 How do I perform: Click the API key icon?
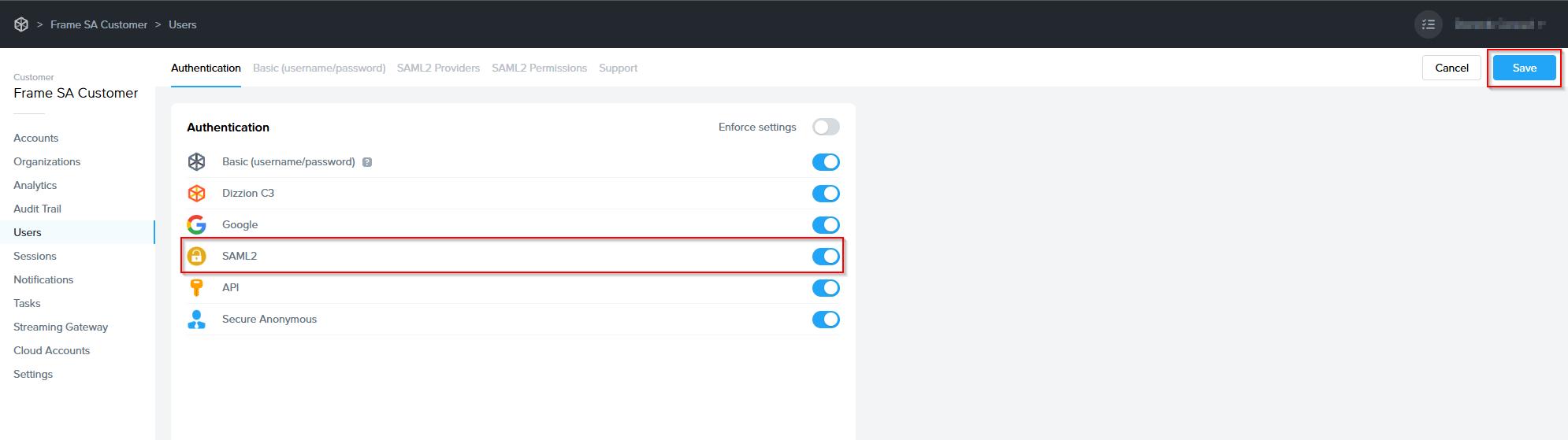[196, 287]
